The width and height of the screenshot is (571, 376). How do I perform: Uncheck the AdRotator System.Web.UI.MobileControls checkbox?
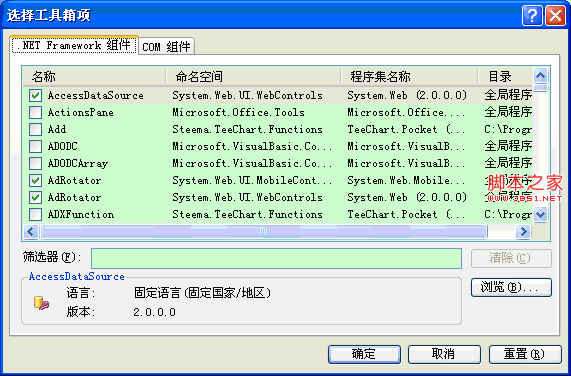click(35, 180)
